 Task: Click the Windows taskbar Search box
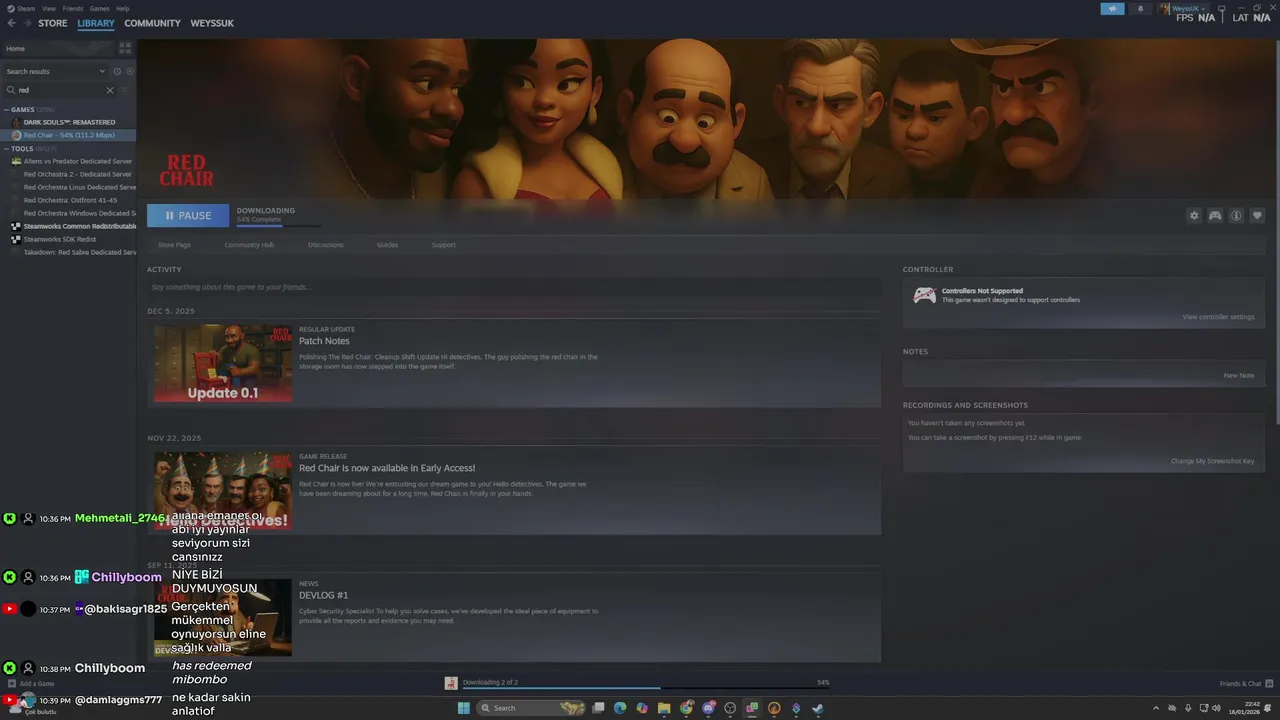pos(531,708)
